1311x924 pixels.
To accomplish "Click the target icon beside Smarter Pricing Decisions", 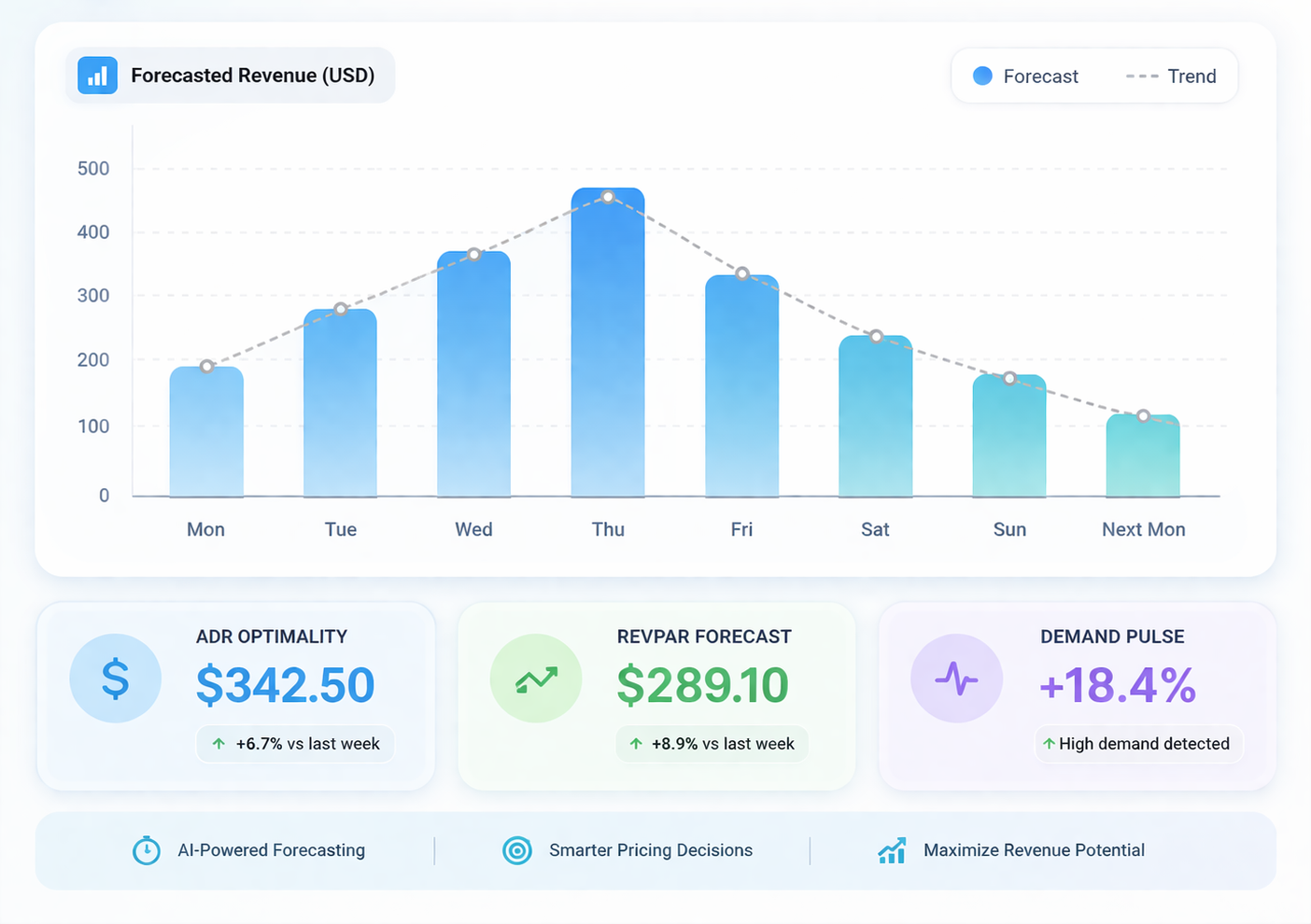I will click(517, 850).
